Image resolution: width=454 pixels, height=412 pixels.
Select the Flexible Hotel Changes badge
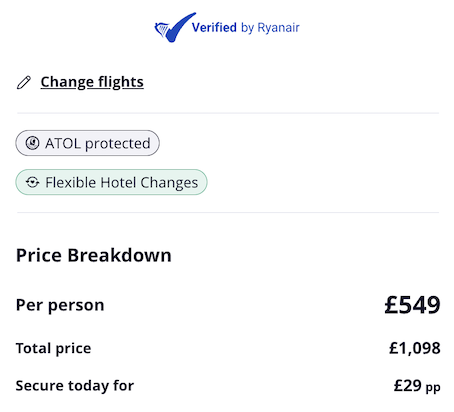coord(111,182)
